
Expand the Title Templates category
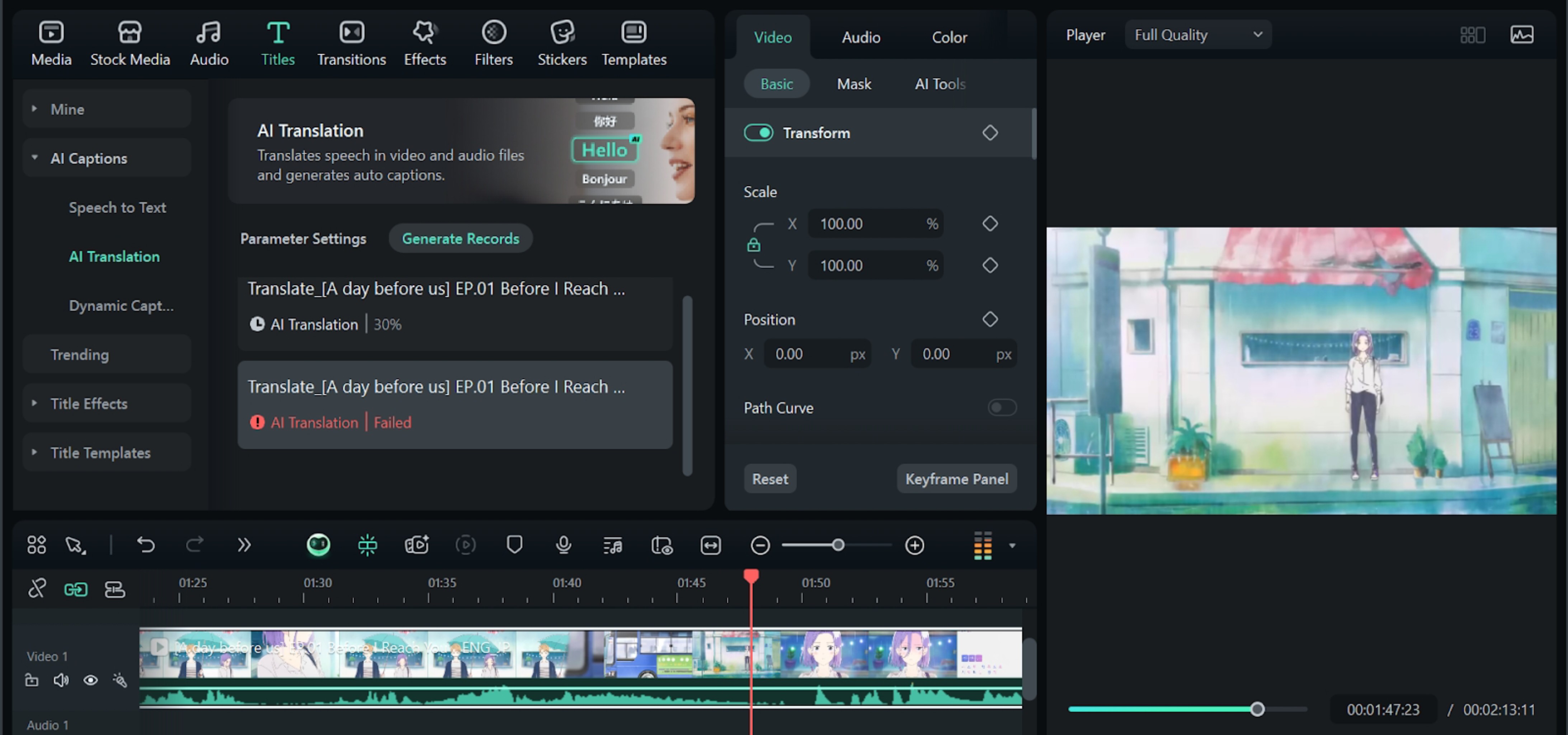(107, 453)
